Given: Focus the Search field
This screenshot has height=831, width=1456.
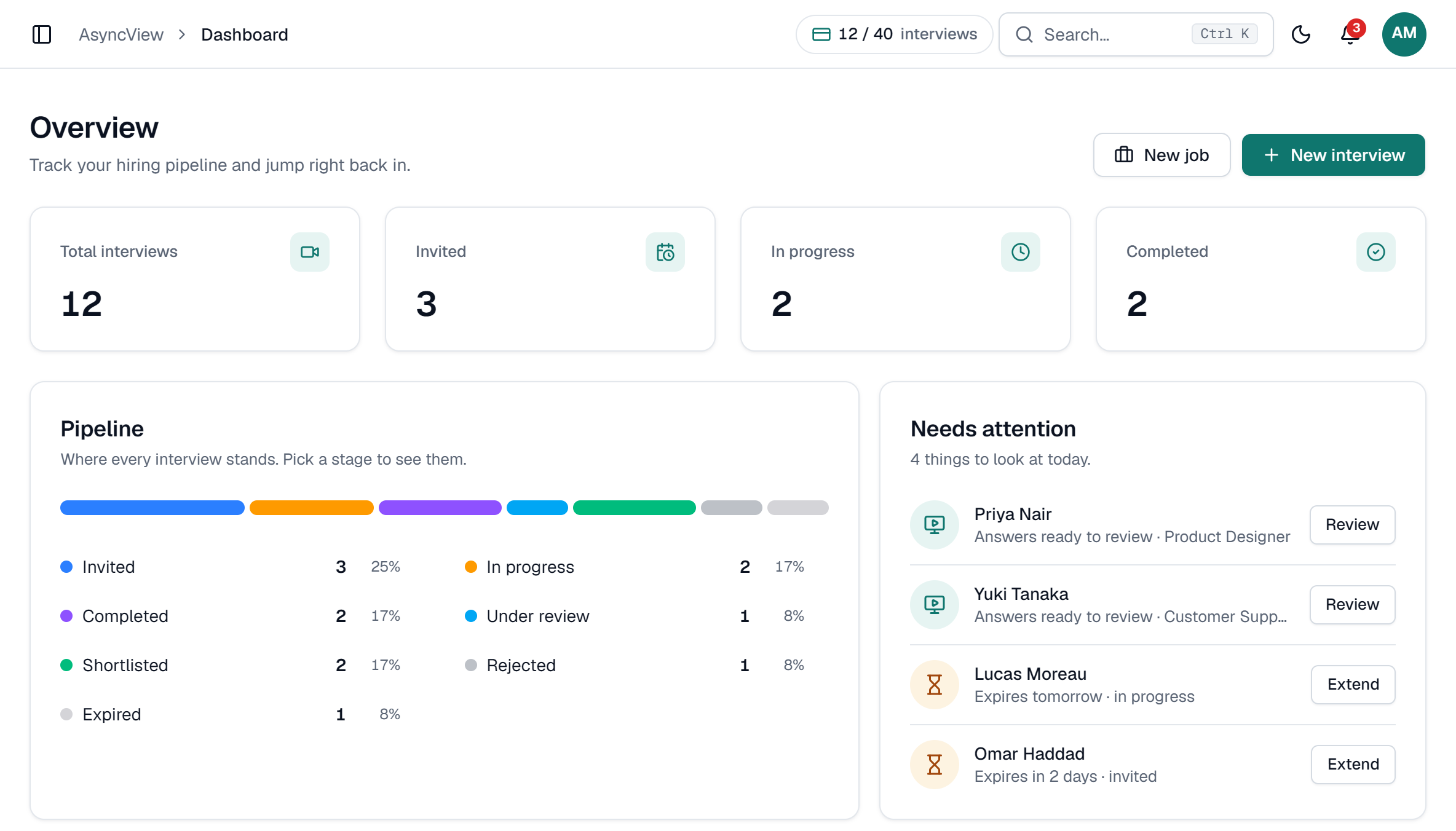Looking at the screenshot, I should click(x=1136, y=34).
